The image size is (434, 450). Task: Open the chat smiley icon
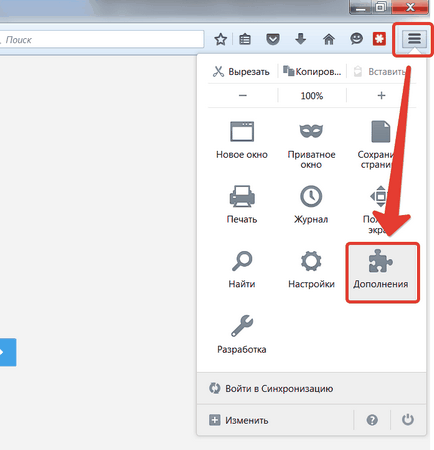356,39
